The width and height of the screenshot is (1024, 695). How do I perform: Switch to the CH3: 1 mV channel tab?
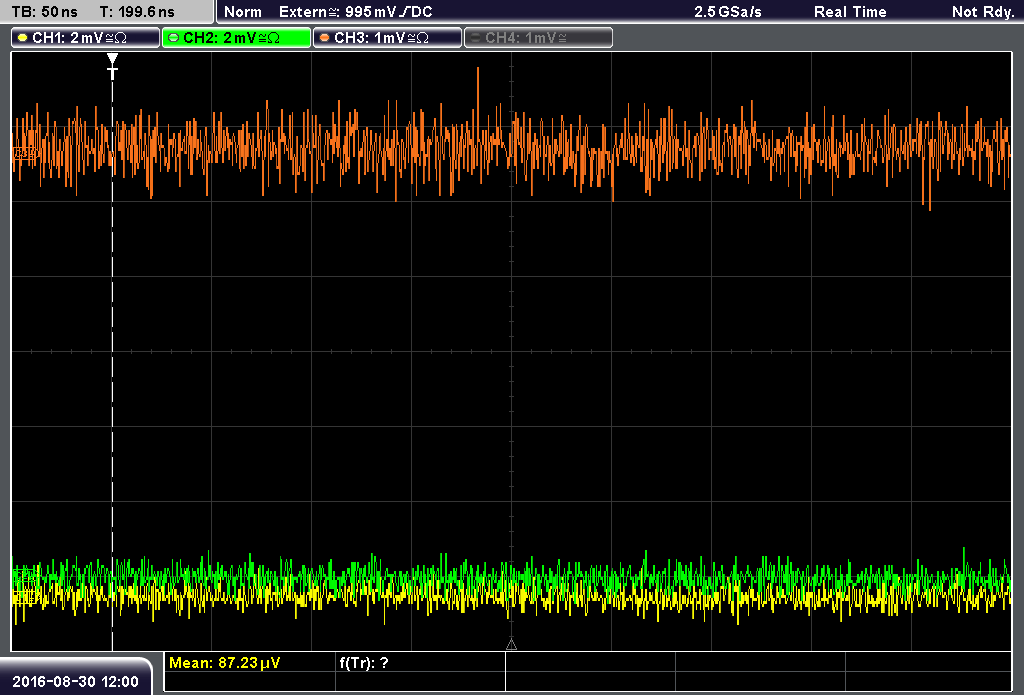pyautogui.click(x=387, y=38)
